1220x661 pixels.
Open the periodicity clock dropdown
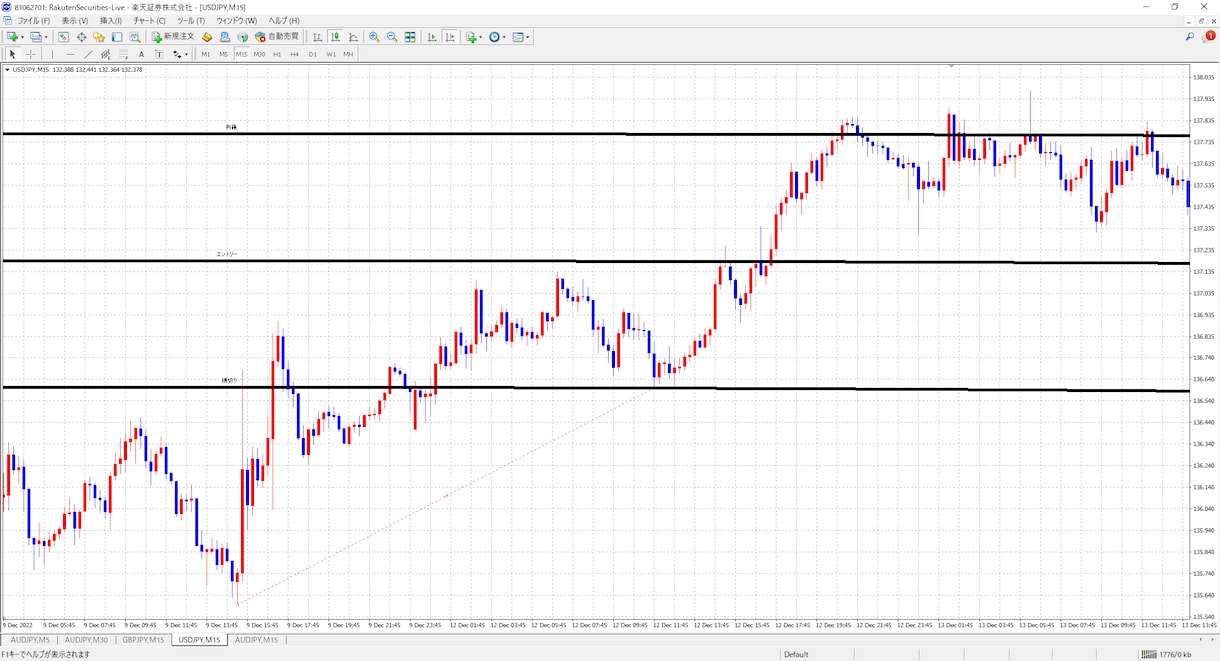point(498,37)
